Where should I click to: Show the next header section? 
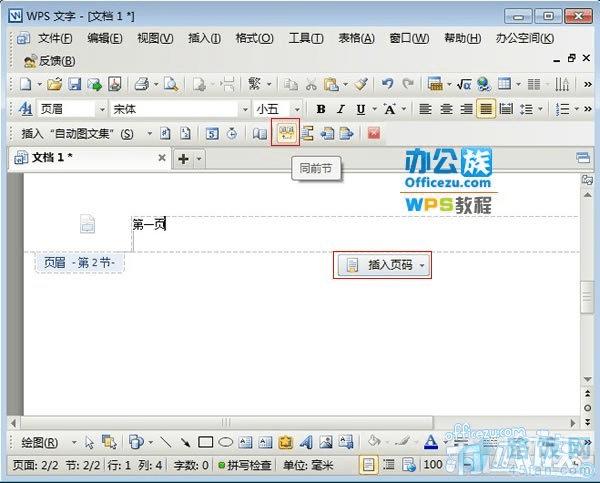(346, 134)
